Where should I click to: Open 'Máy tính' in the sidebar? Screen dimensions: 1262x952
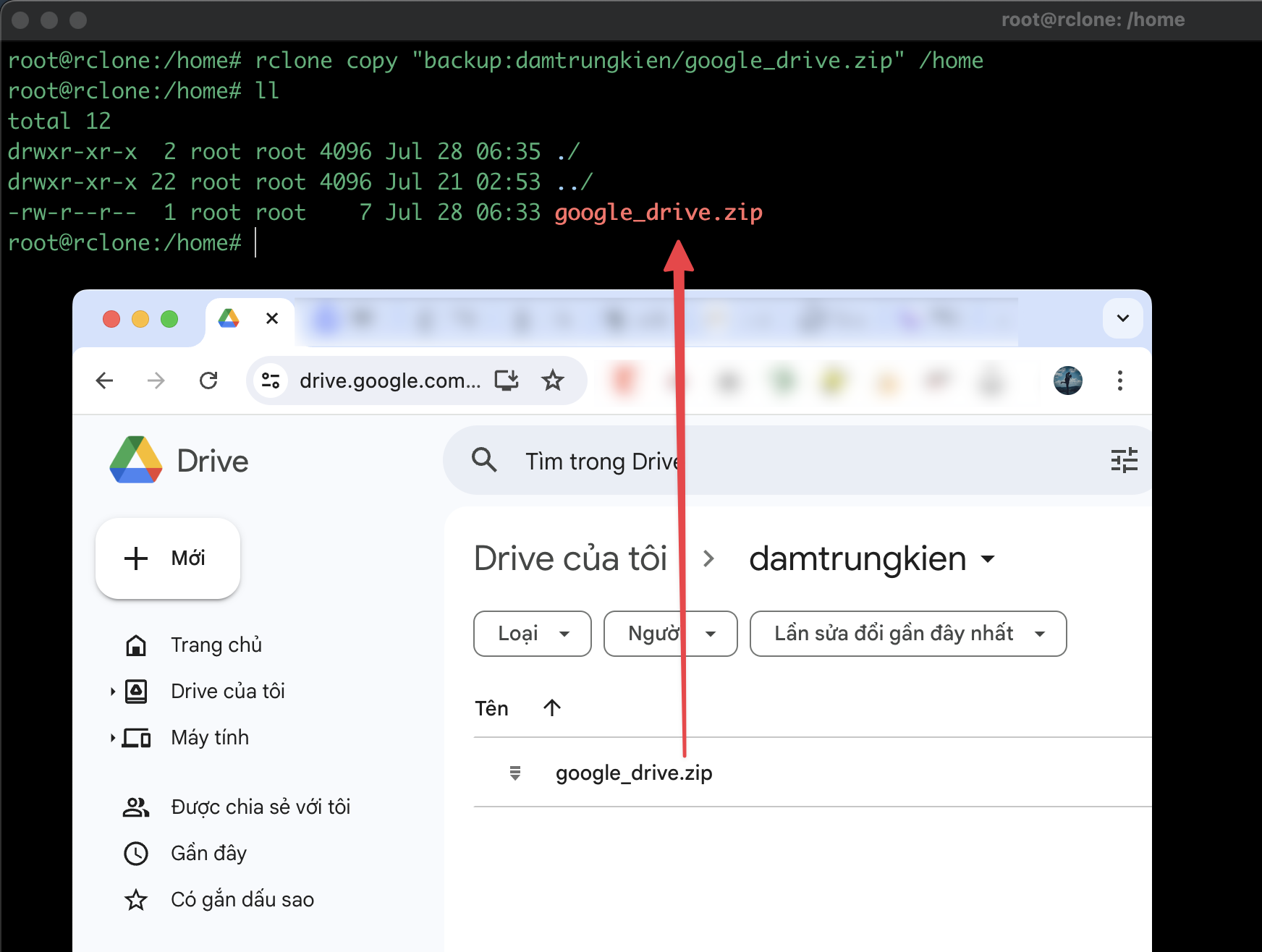(x=210, y=738)
